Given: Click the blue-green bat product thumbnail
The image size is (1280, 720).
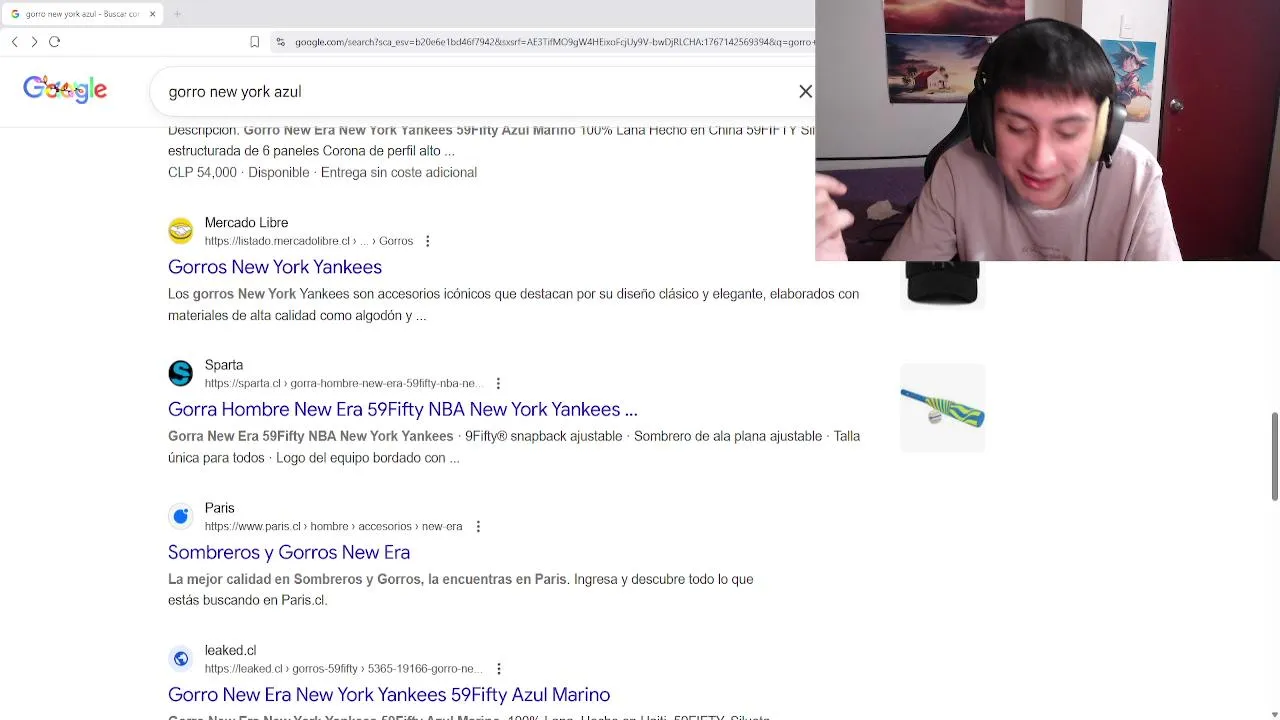Looking at the screenshot, I should click(x=942, y=408).
